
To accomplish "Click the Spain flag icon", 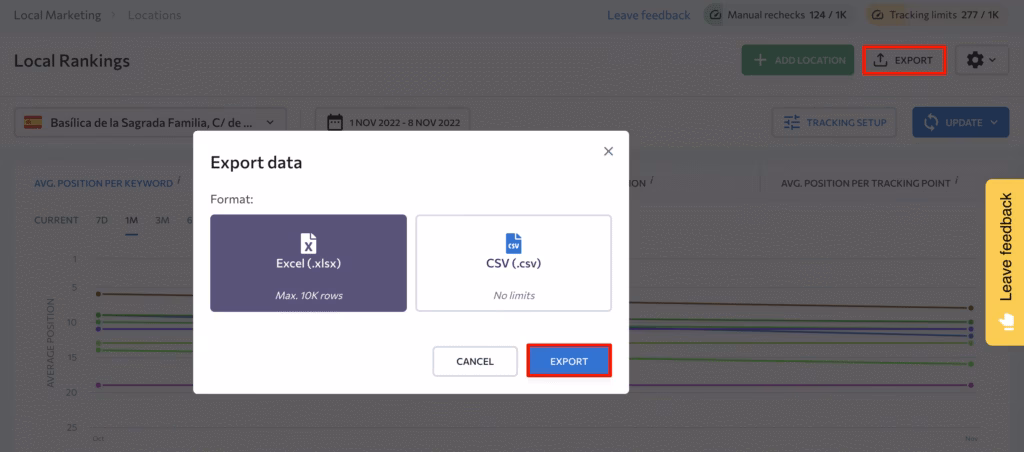I will [34, 122].
